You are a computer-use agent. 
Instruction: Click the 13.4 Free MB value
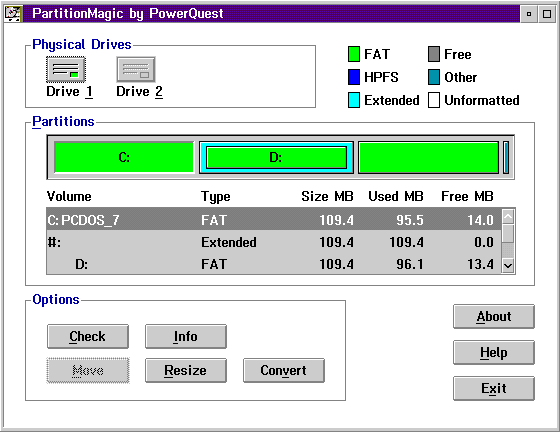[480, 265]
